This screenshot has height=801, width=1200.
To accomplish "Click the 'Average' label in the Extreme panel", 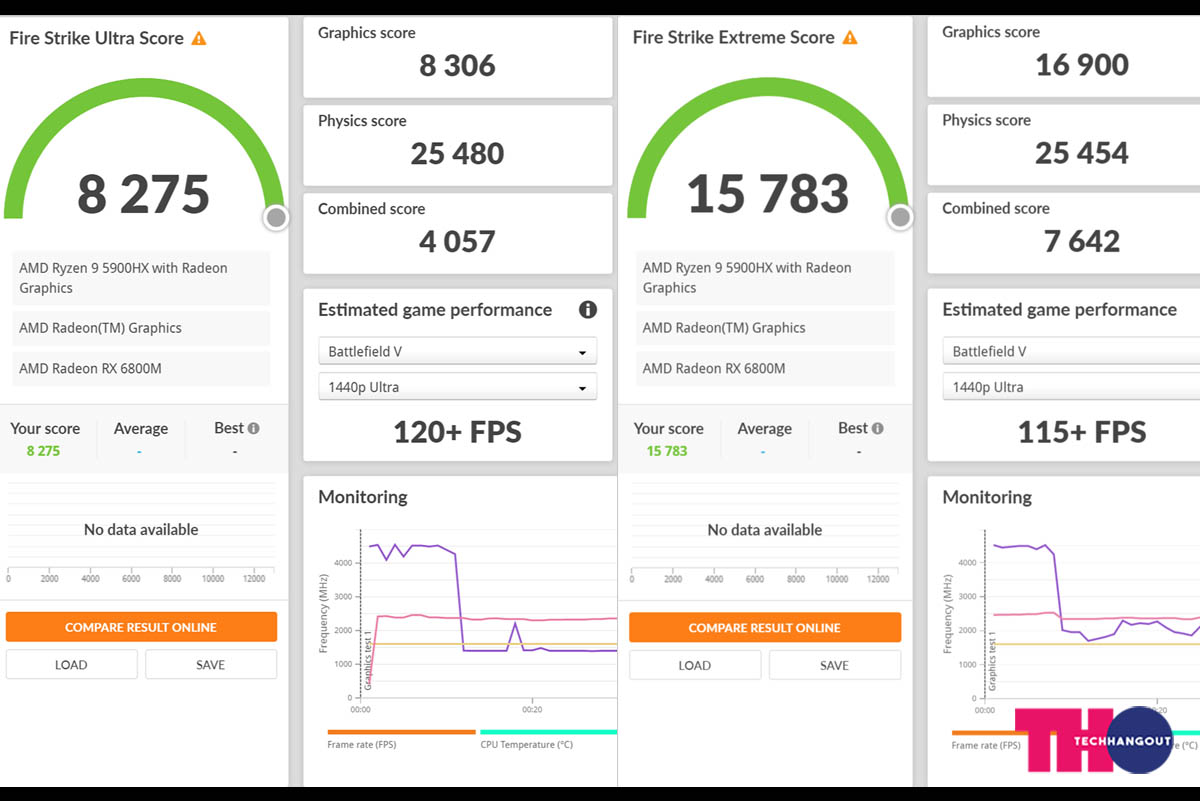I will point(765,429).
